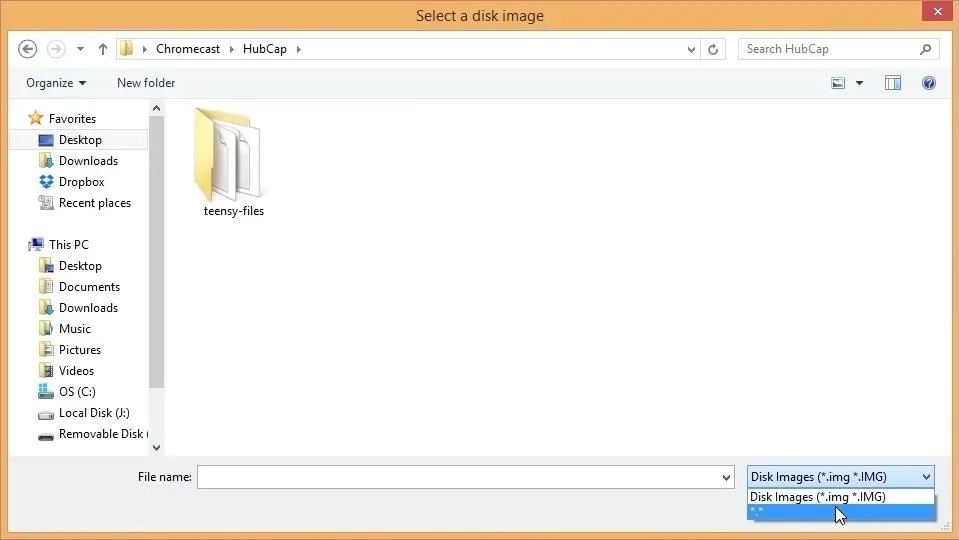This screenshot has width=959, height=540.
Task: Open the Music folder
Action: tap(75, 329)
